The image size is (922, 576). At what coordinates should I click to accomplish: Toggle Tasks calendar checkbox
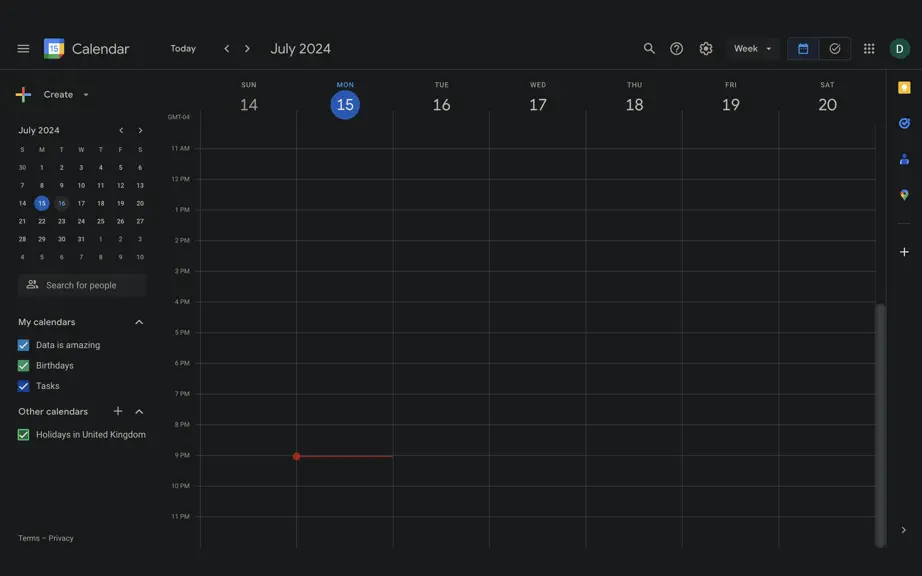point(24,386)
